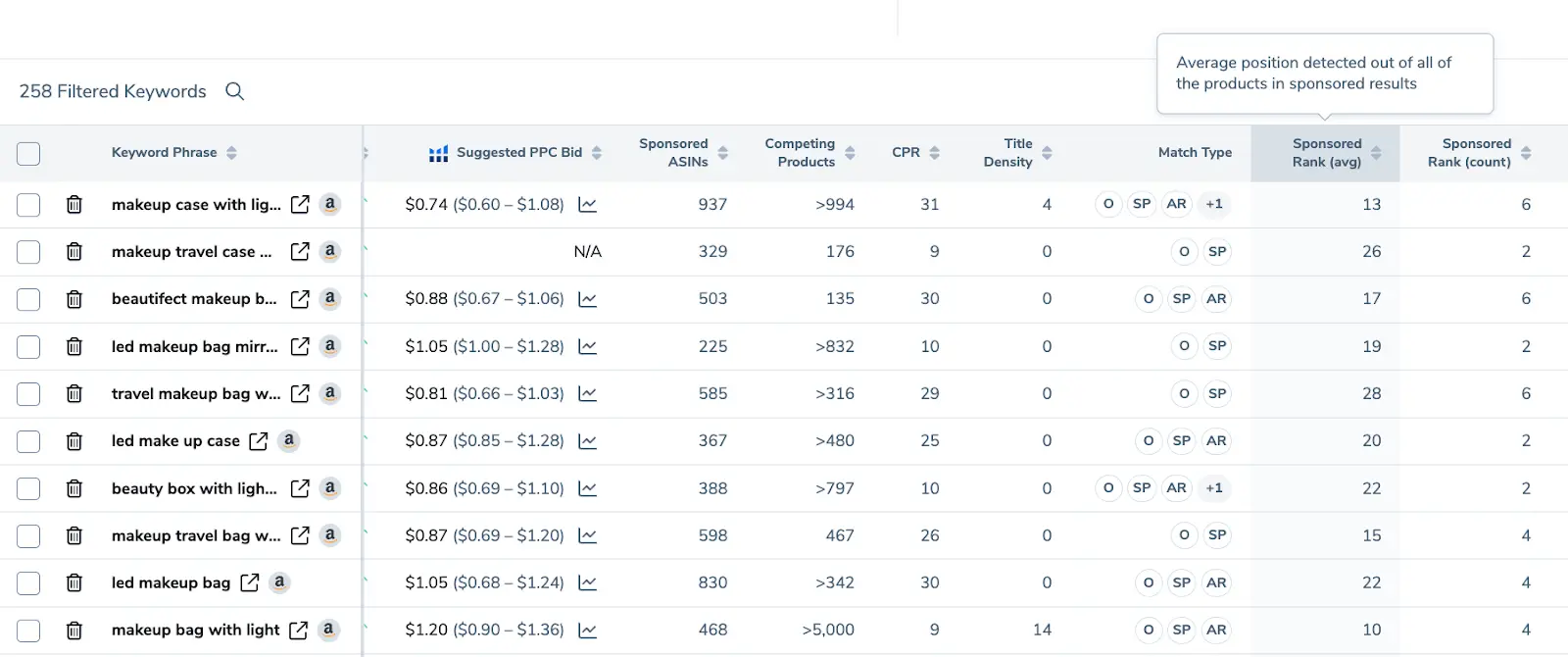Delete the 'makeup travel case' keyword row

click(x=73, y=252)
